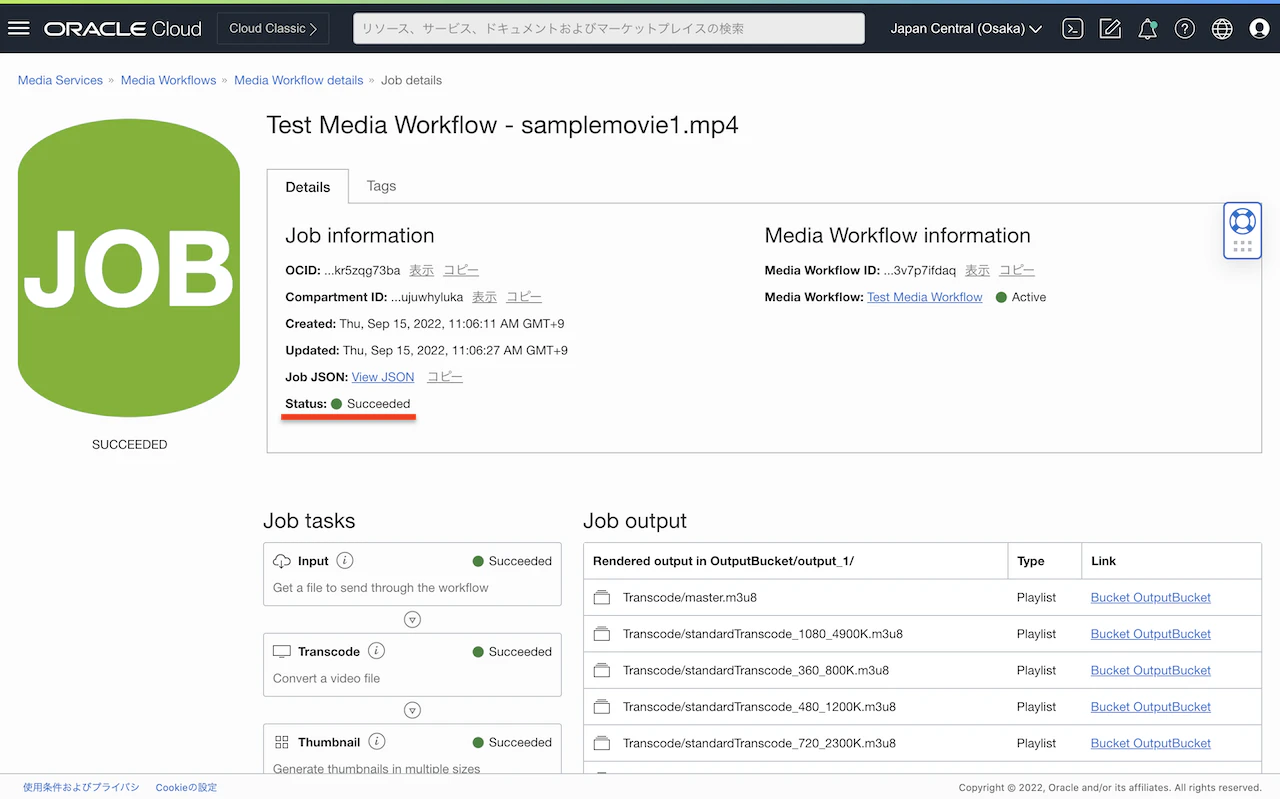Viewport: 1280px width, 799px height.
Task: Click bucket icon for standardTranscode_720_2300K.m3u8
Action: [602, 743]
